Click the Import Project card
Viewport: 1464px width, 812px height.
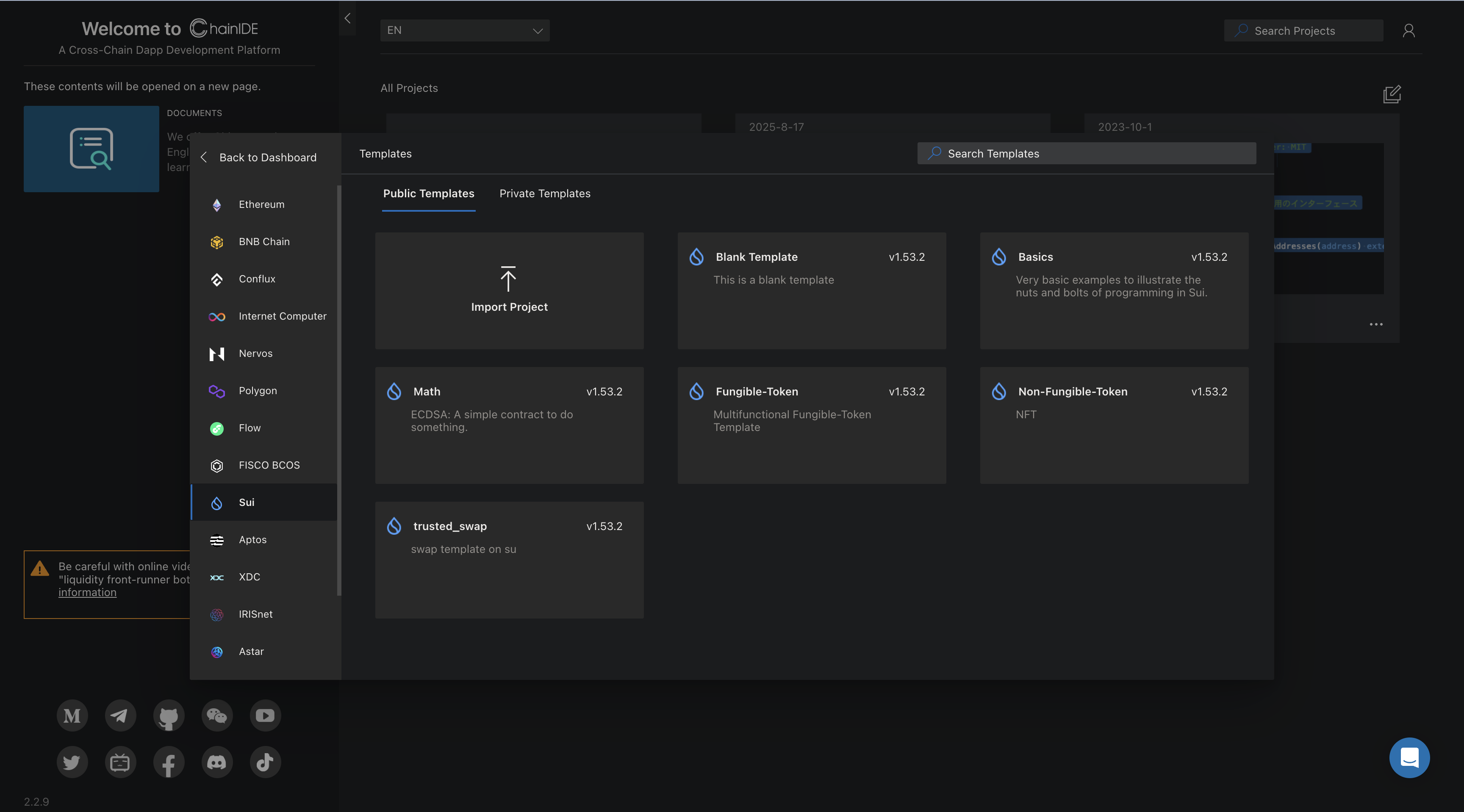509,291
